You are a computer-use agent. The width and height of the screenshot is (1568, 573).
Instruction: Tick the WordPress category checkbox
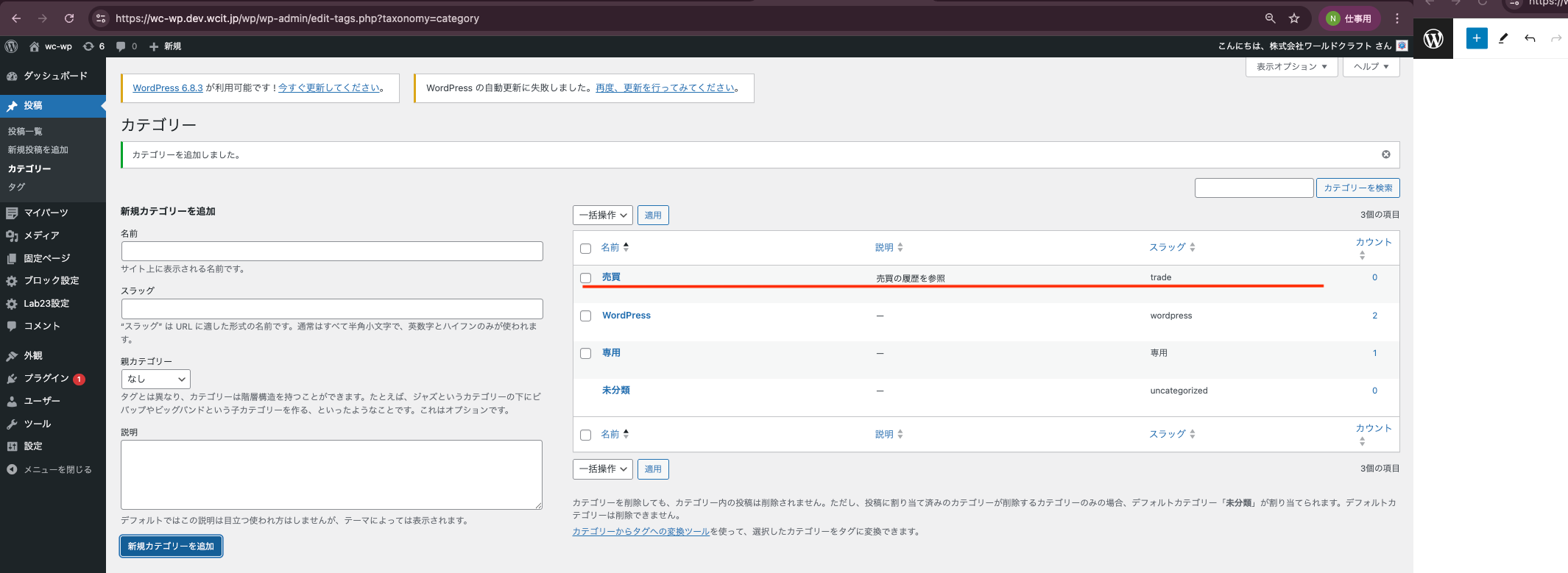pos(586,316)
